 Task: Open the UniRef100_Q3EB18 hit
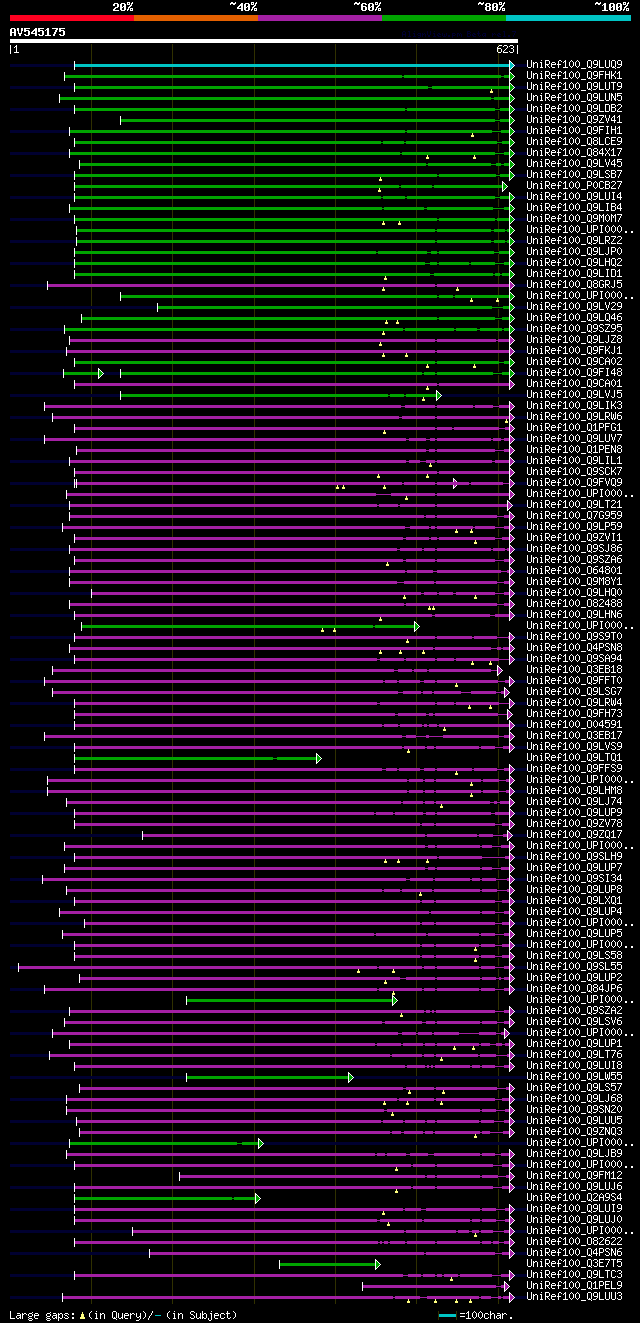click(x=575, y=670)
